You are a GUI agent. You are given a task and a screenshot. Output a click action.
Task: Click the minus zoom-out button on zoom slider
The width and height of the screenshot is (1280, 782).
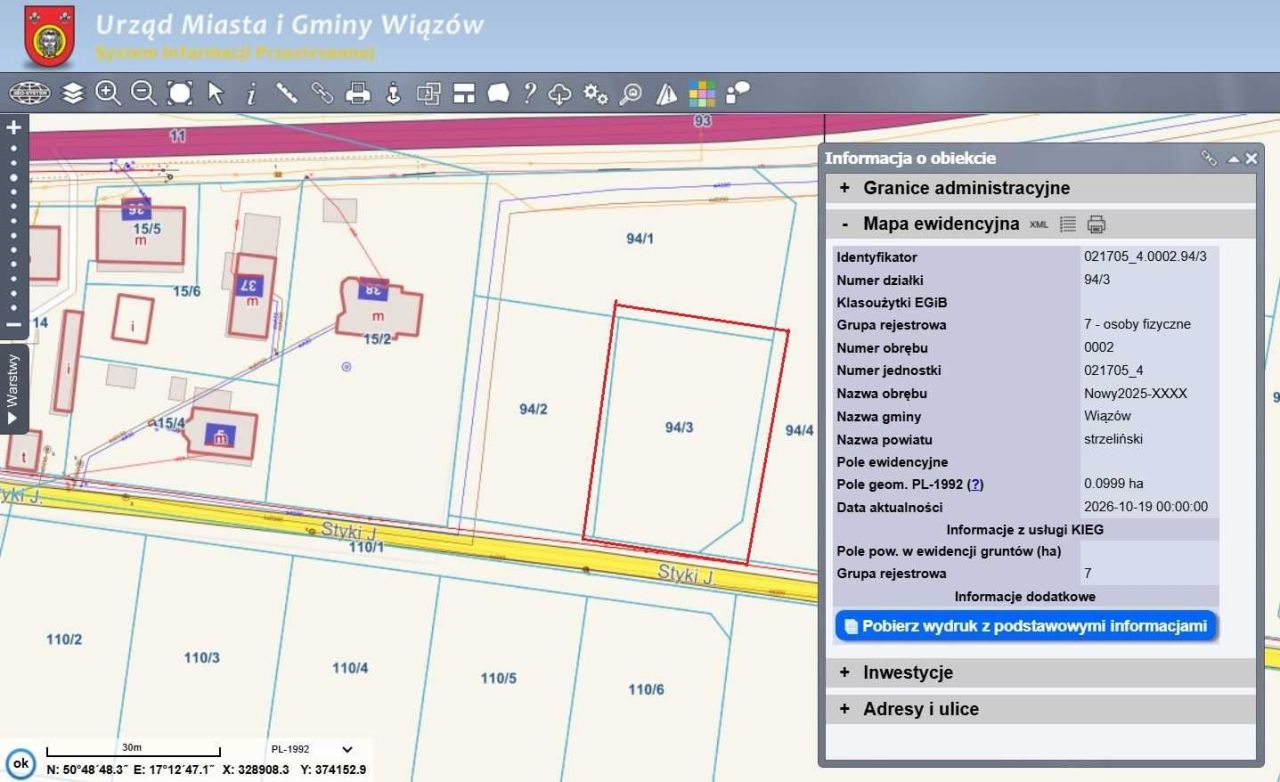13,324
